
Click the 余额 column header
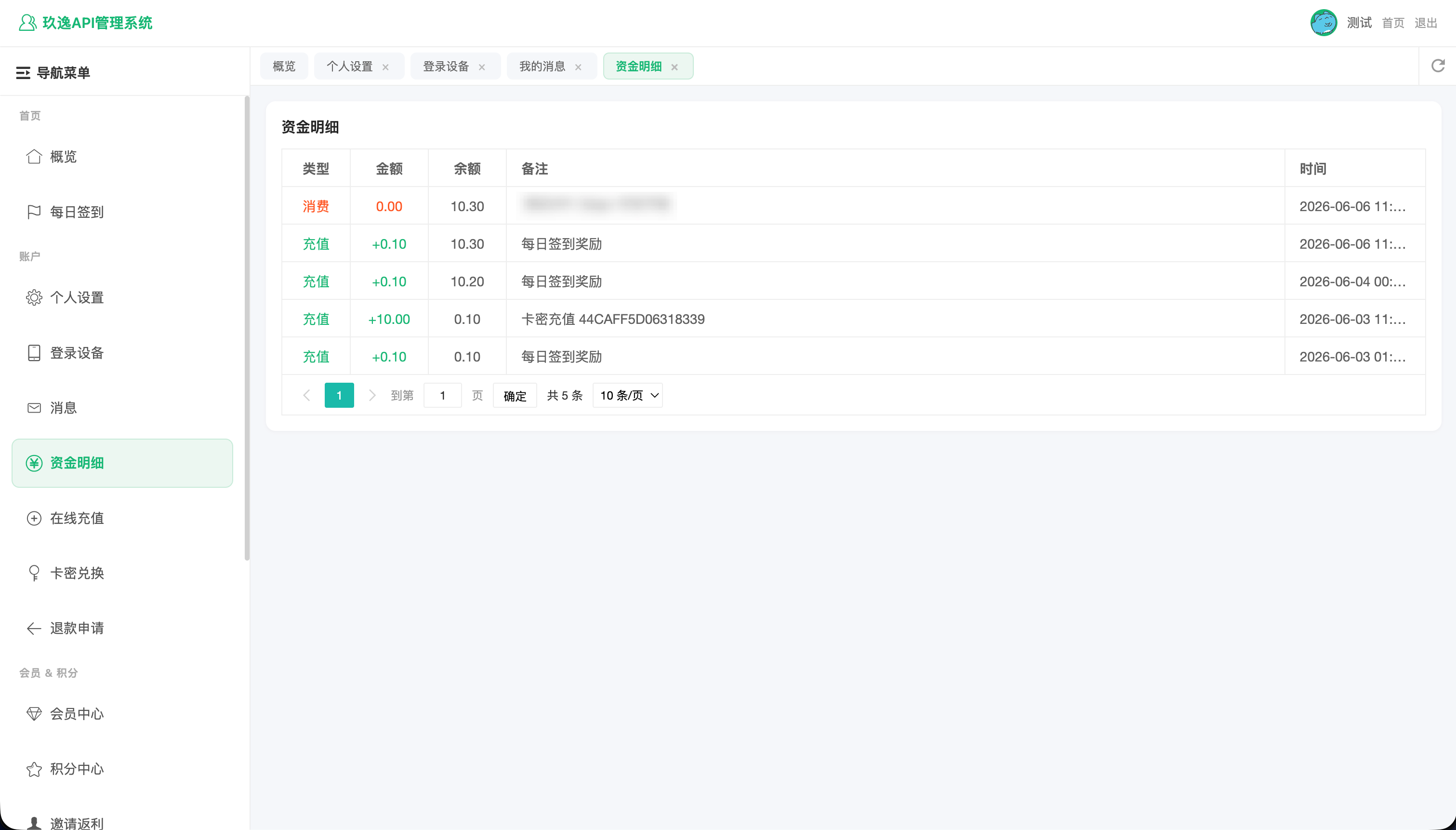tap(467, 169)
